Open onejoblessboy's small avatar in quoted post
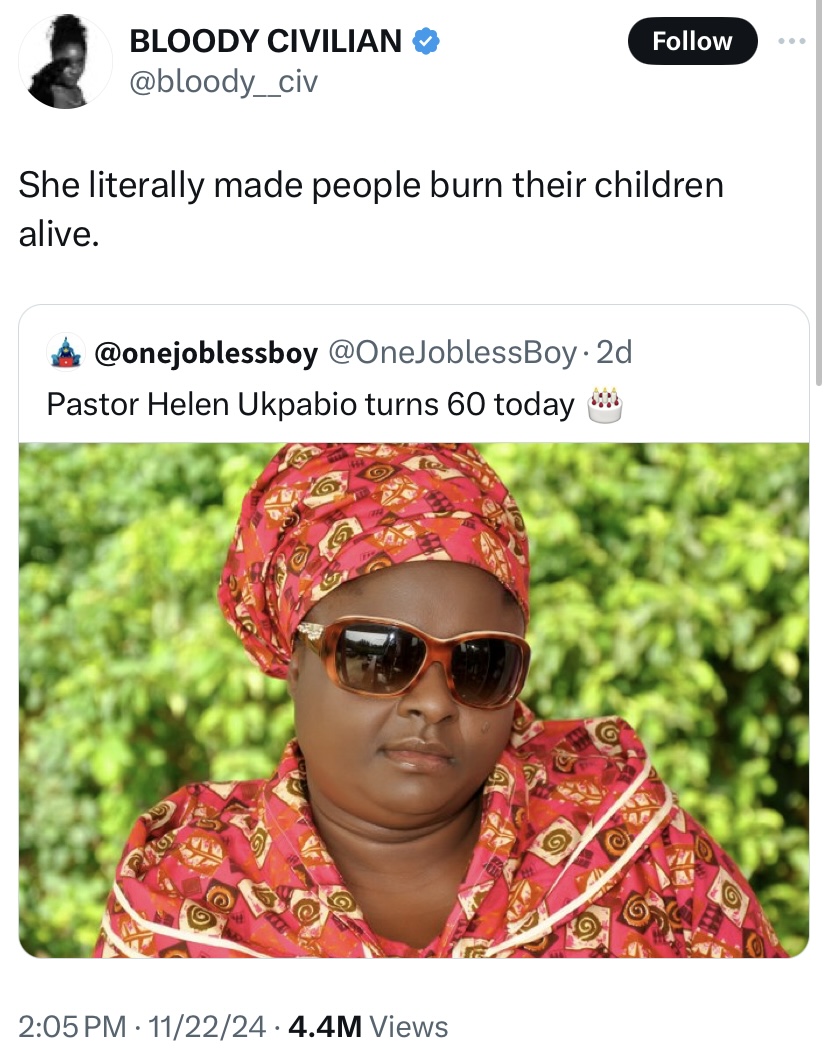 click(x=65, y=352)
